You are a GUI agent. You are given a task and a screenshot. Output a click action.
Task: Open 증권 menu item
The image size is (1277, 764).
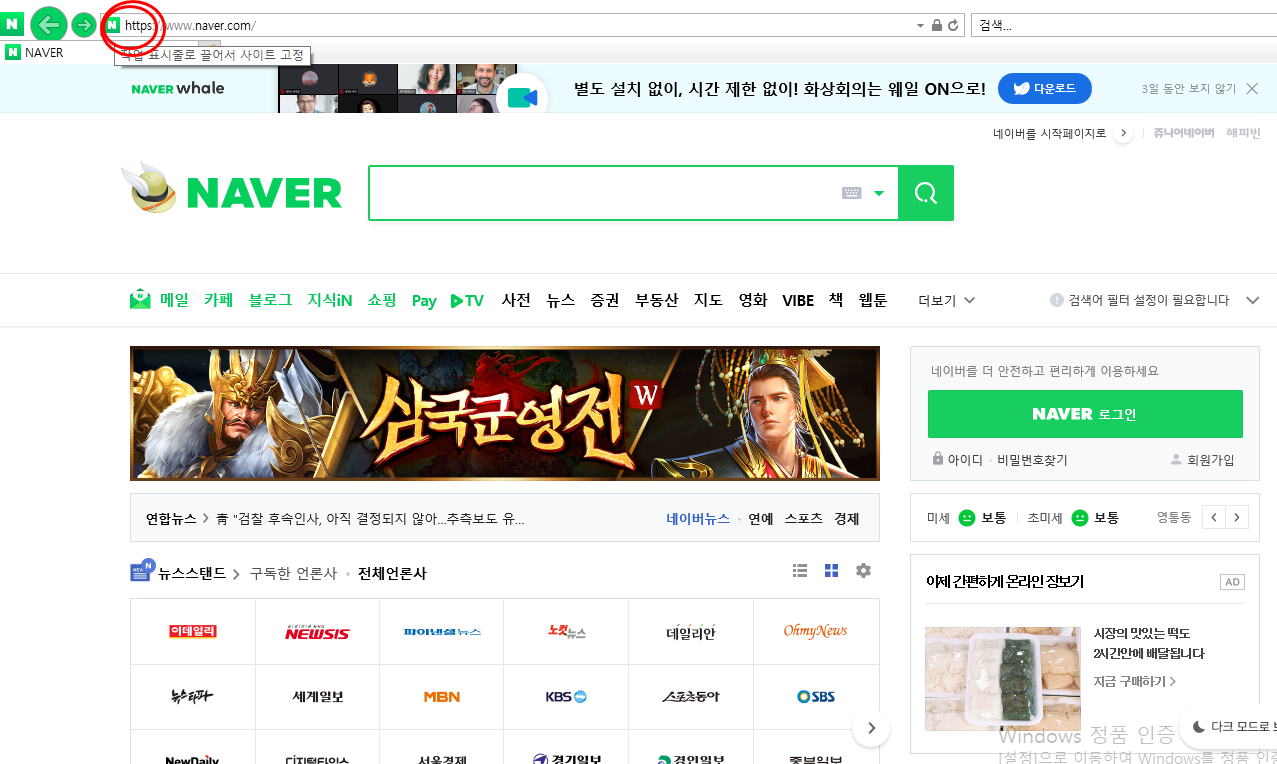click(x=604, y=299)
